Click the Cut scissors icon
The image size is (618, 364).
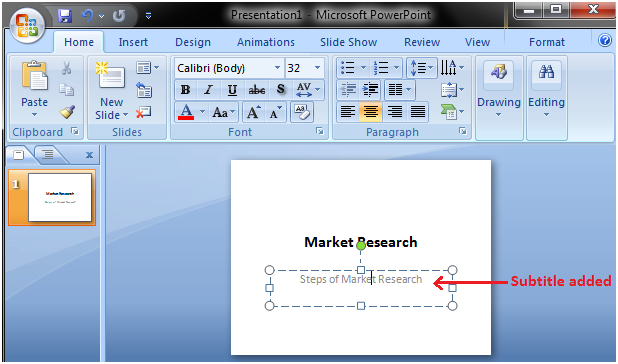pyautogui.click(x=67, y=68)
